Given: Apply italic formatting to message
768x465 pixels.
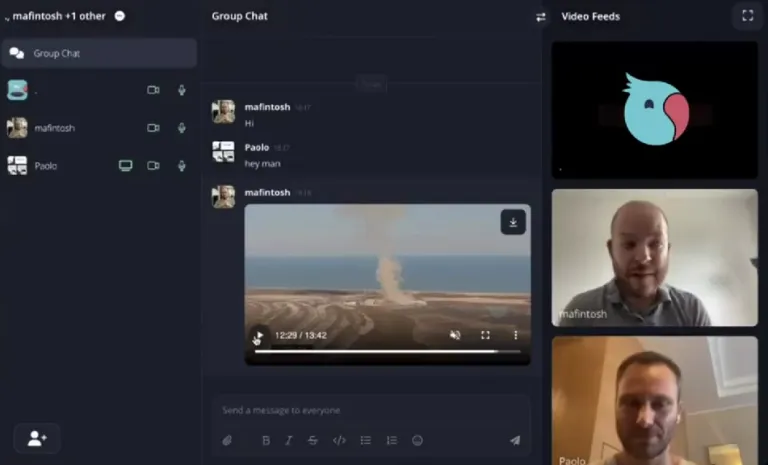Looking at the screenshot, I should pos(289,440).
